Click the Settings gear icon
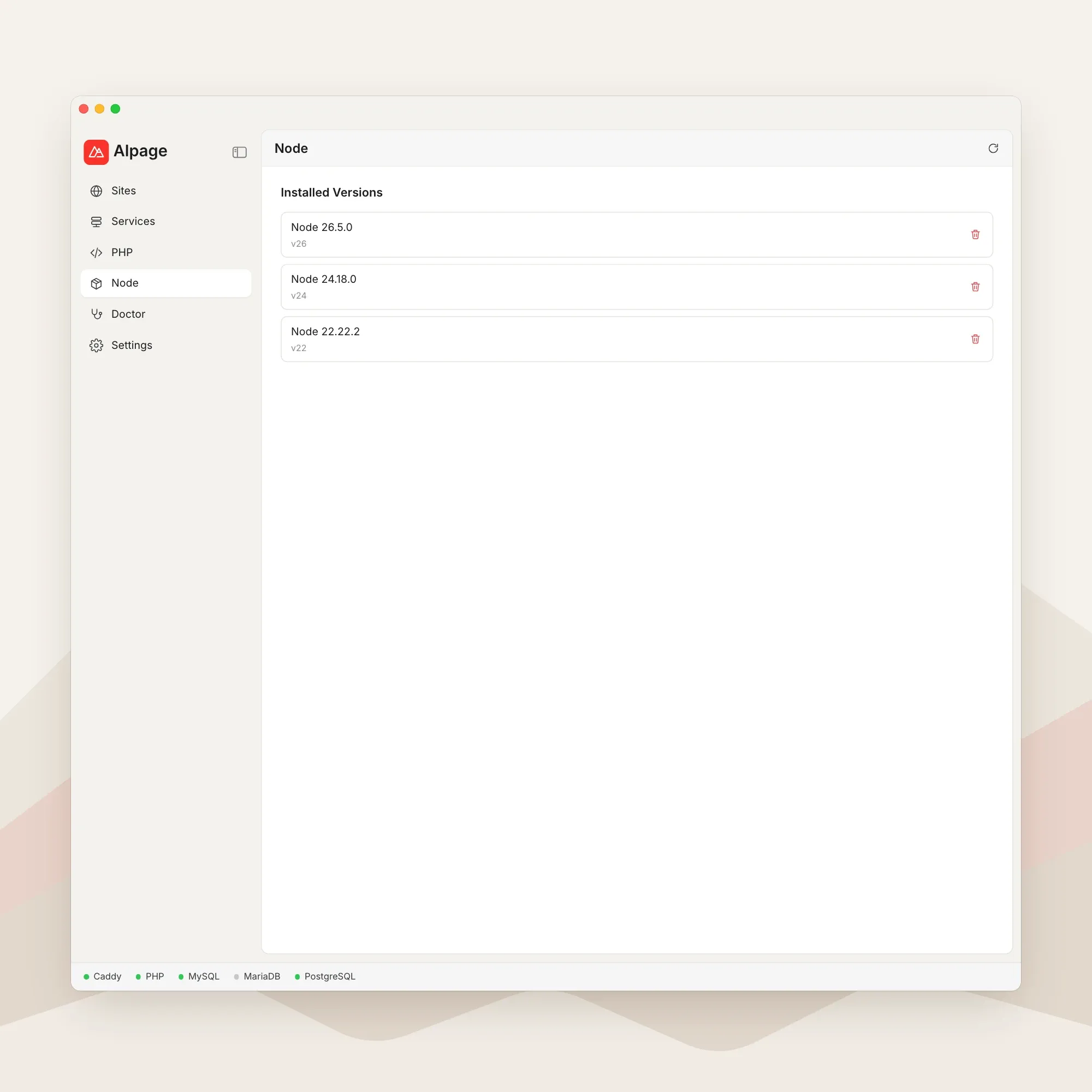Image resolution: width=1092 pixels, height=1092 pixels. pyautogui.click(x=96, y=346)
